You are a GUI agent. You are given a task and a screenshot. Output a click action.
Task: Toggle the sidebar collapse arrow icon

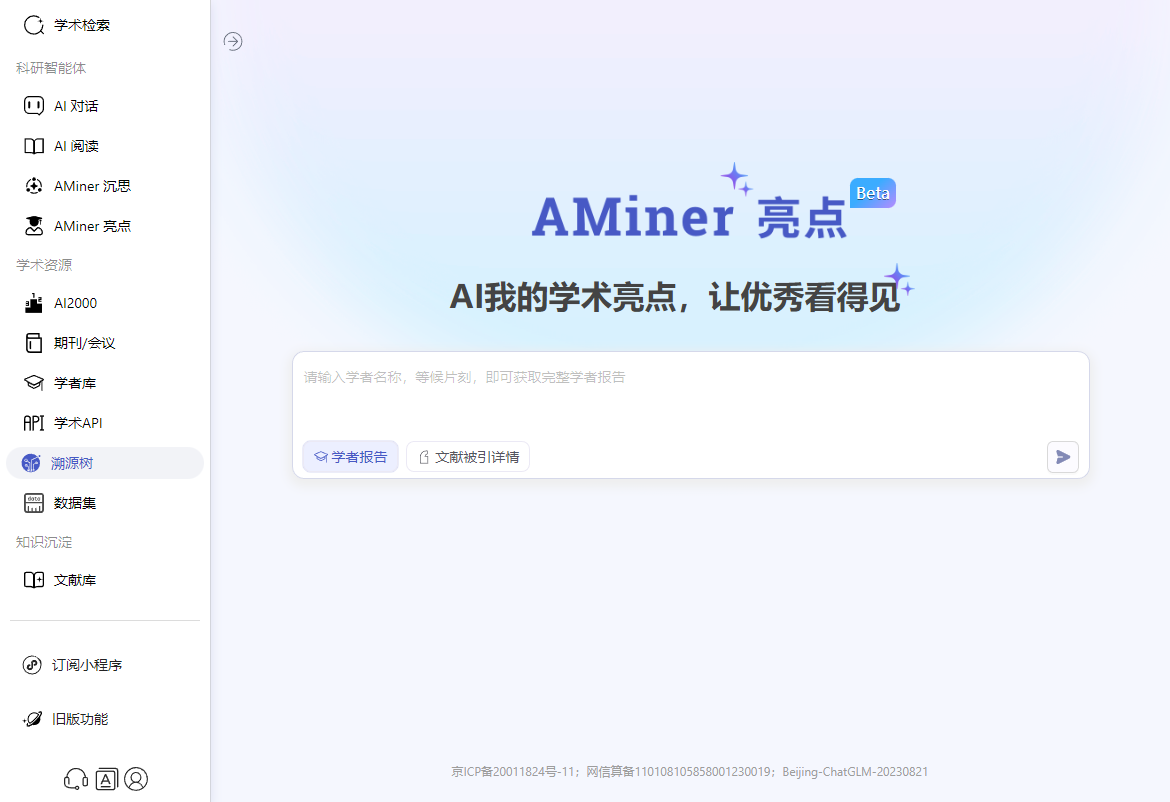point(233,41)
